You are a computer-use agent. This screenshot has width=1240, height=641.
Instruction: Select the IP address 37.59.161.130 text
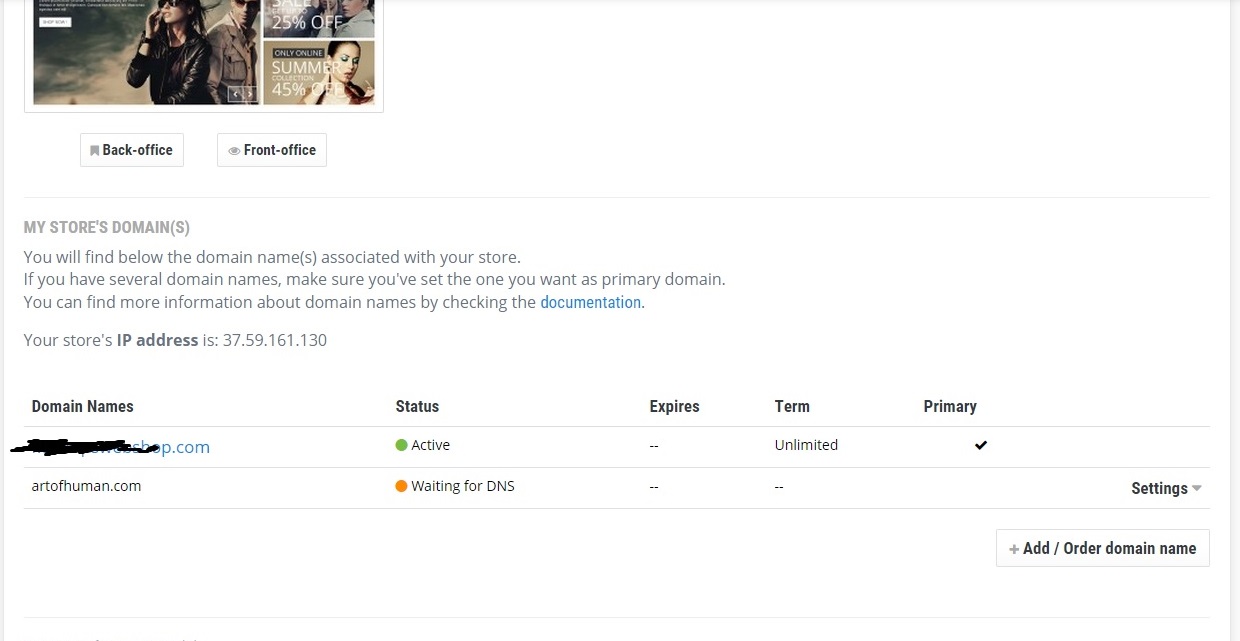click(x=275, y=340)
